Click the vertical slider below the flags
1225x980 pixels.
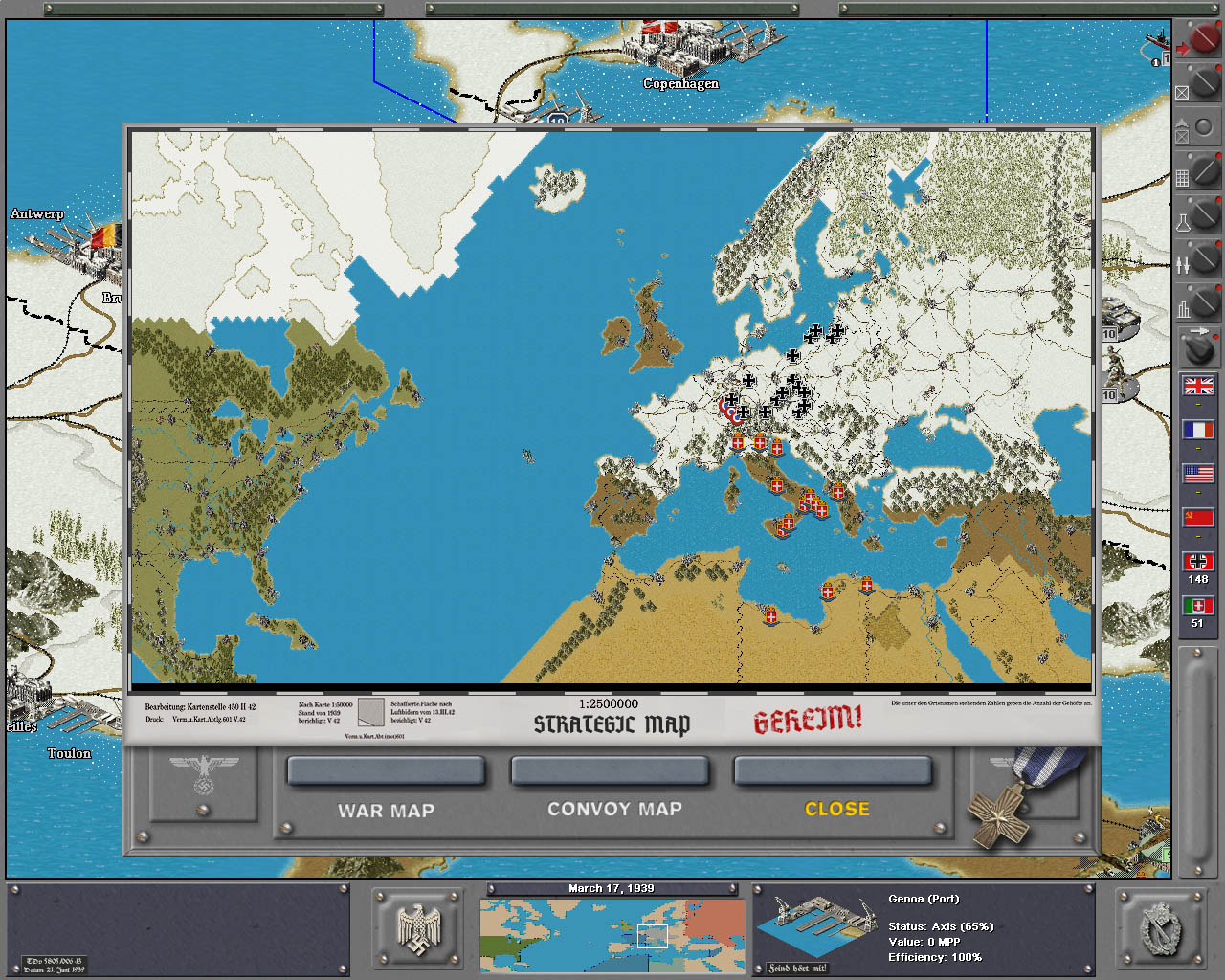coord(1197,761)
